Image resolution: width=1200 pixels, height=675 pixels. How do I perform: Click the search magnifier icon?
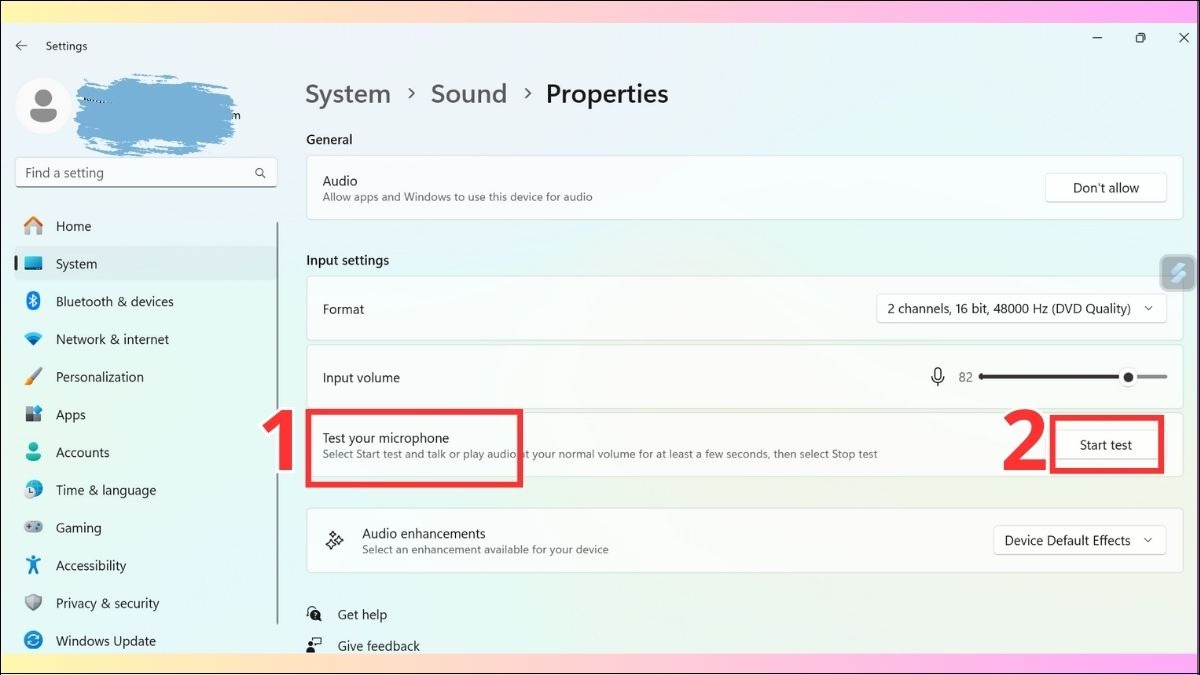pyautogui.click(x=260, y=173)
